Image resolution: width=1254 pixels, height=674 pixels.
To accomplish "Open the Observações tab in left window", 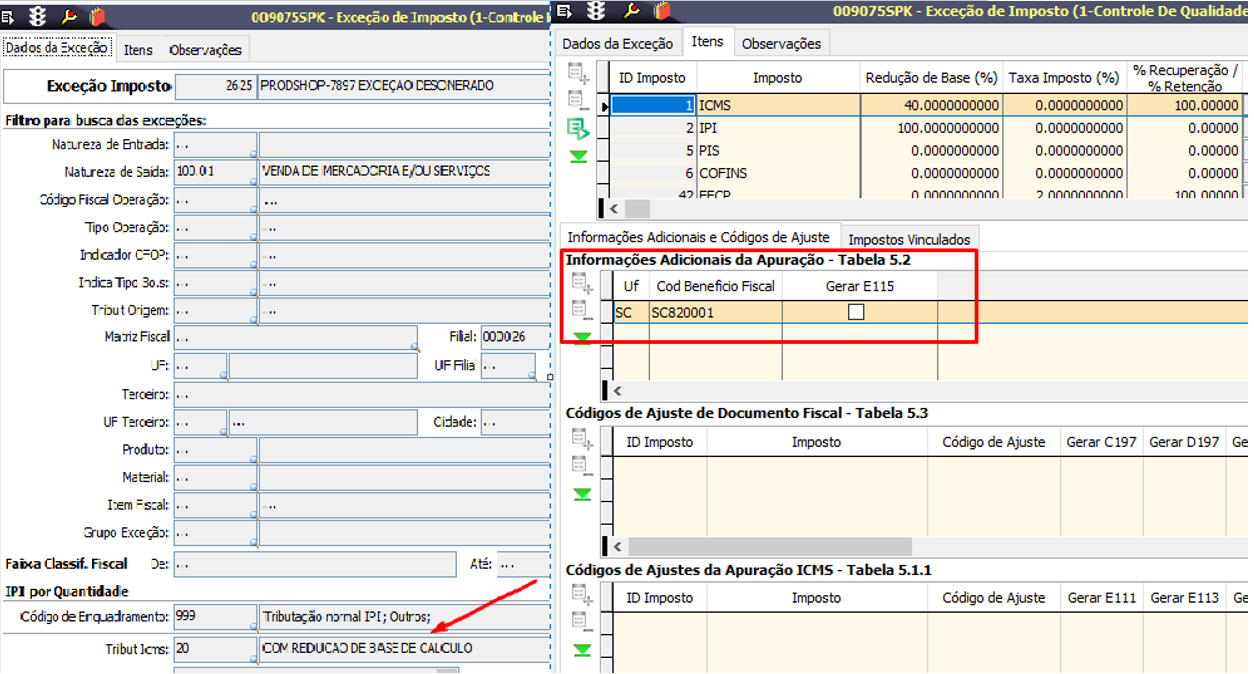I will coord(205,49).
